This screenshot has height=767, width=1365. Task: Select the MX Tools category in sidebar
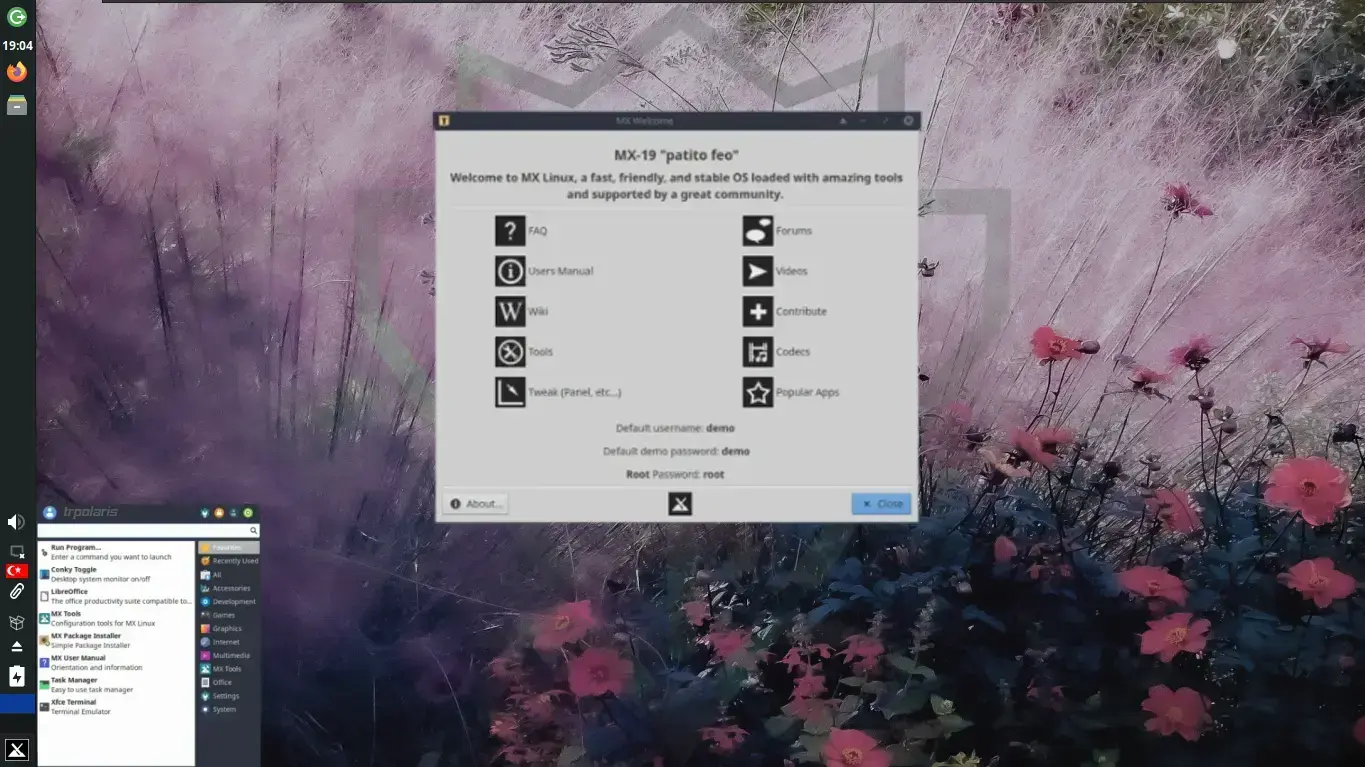point(229,669)
